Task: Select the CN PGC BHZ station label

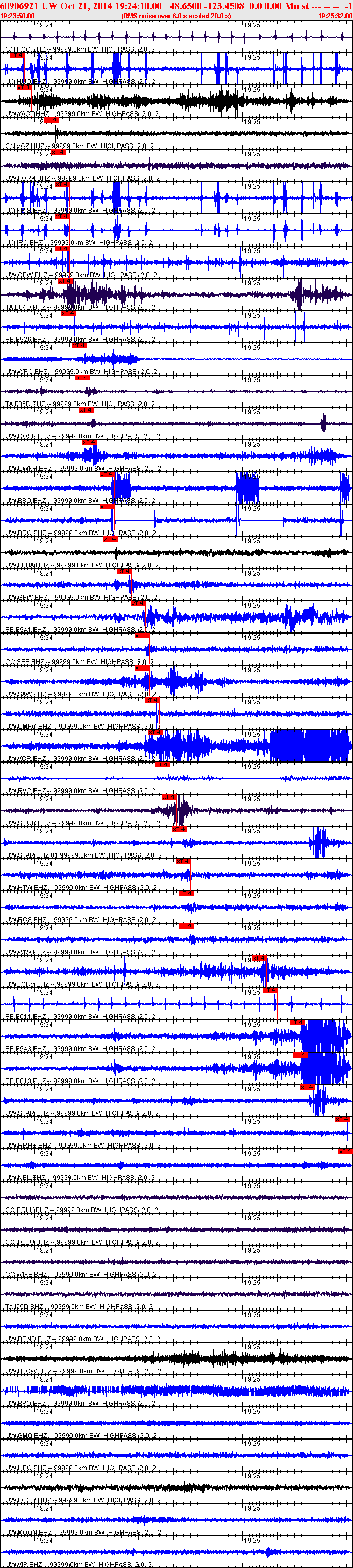Action: pyautogui.click(x=81, y=49)
